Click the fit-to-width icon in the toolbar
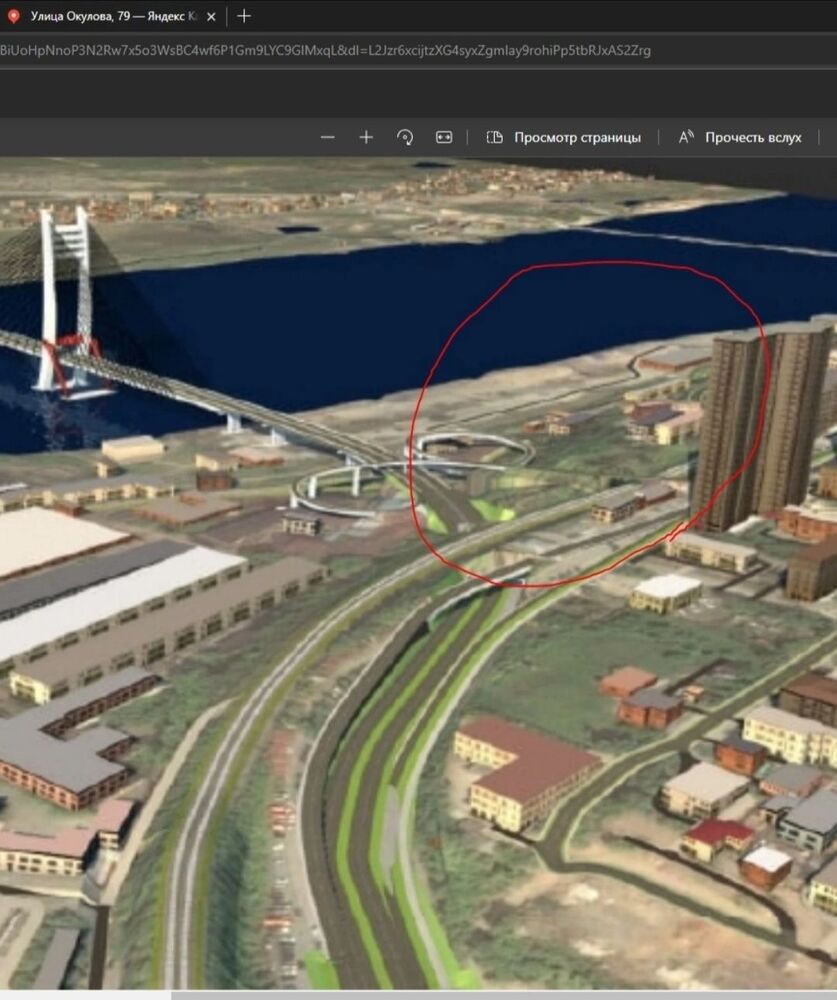Image resolution: width=837 pixels, height=1000 pixels. tap(444, 138)
